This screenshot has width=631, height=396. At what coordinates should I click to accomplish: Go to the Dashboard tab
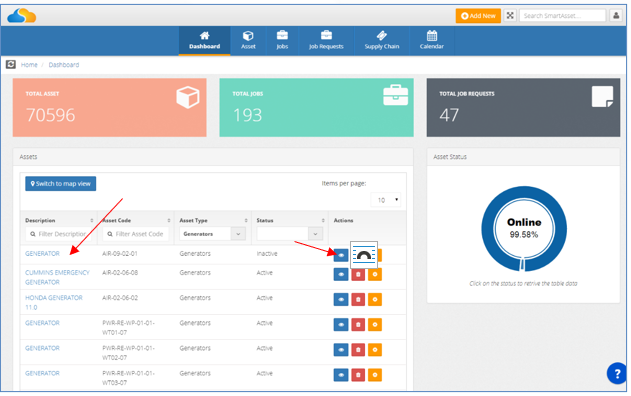pyautogui.click(x=204, y=41)
